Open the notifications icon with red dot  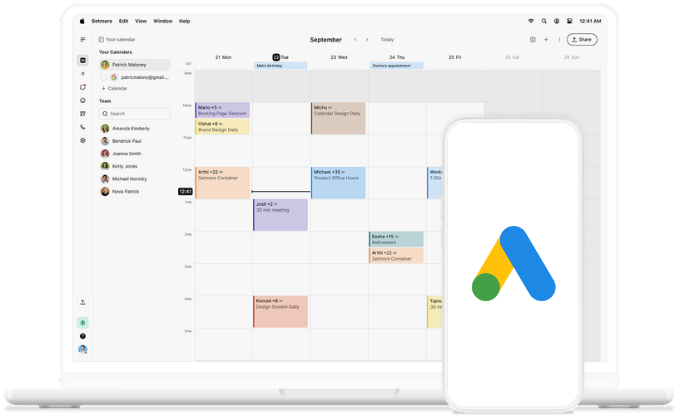pos(83,87)
